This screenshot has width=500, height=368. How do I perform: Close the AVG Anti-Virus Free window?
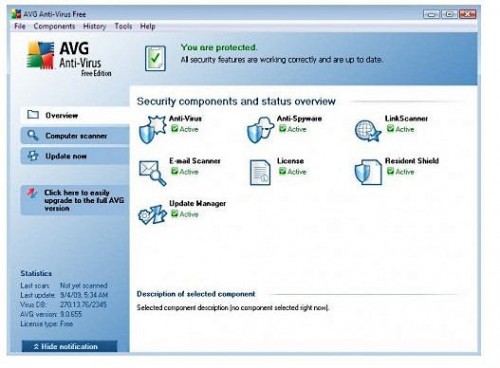click(x=467, y=14)
